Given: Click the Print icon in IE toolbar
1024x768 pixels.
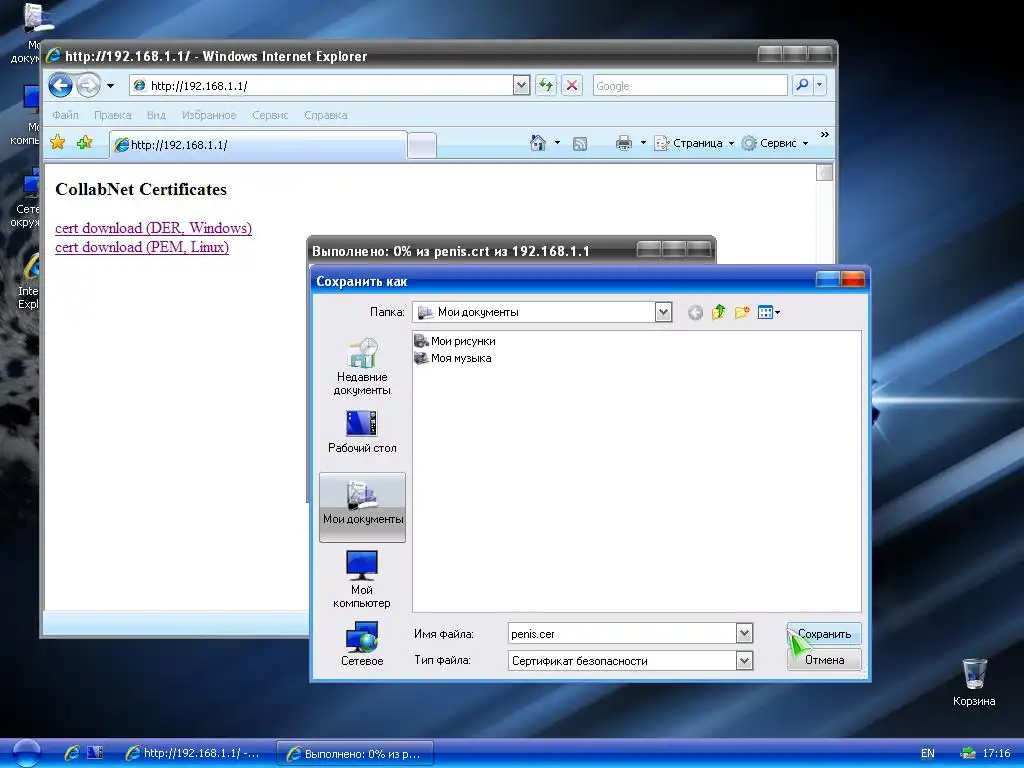Looking at the screenshot, I should [624, 143].
